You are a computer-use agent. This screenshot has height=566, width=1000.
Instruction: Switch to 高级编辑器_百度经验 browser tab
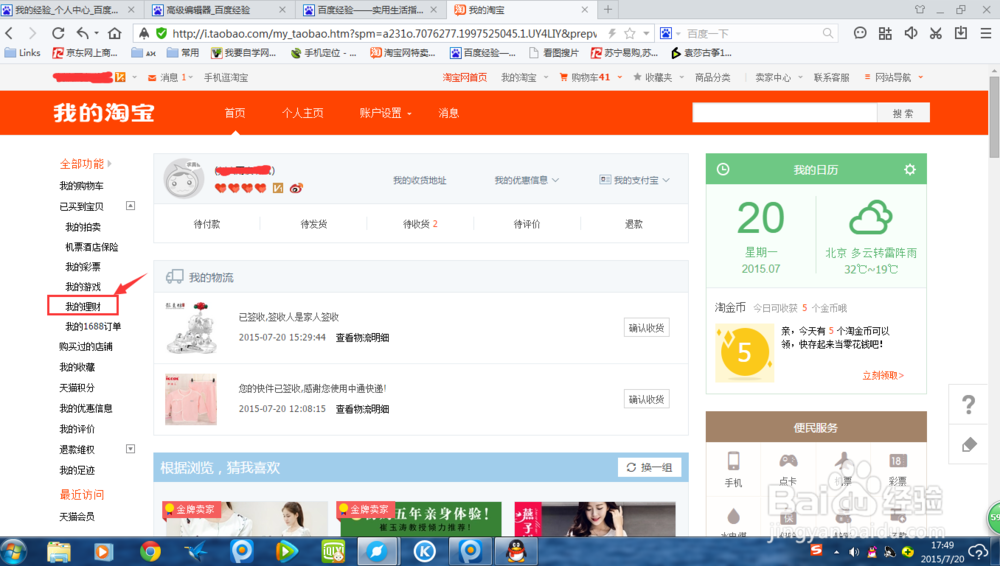[219, 10]
